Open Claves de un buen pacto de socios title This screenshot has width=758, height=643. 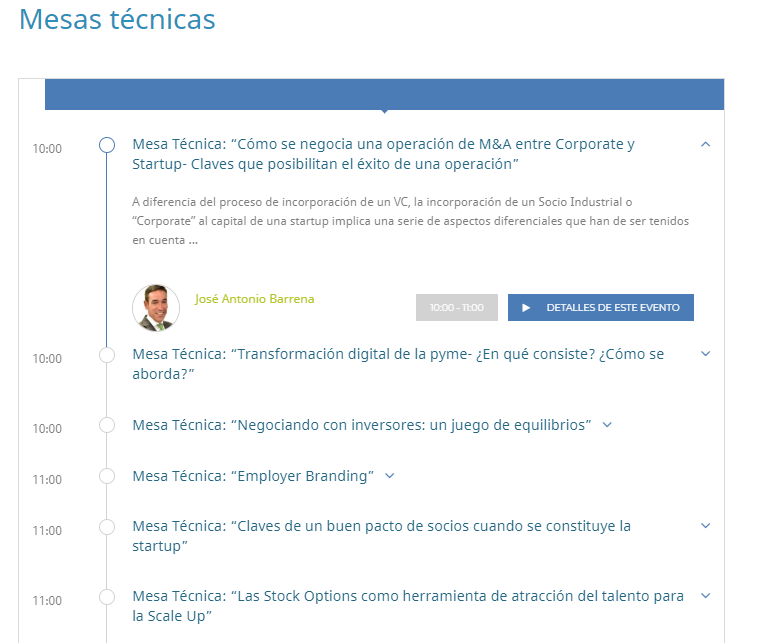coord(381,536)
